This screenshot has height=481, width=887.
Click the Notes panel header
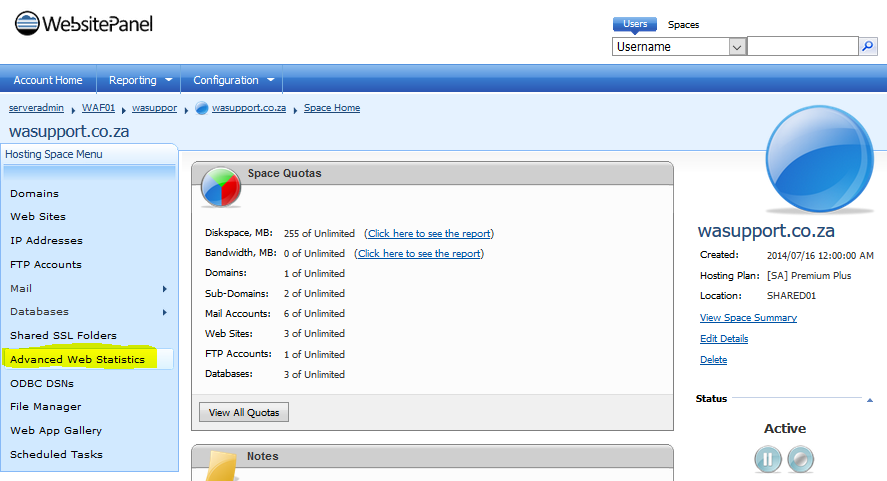click(433, 456)
